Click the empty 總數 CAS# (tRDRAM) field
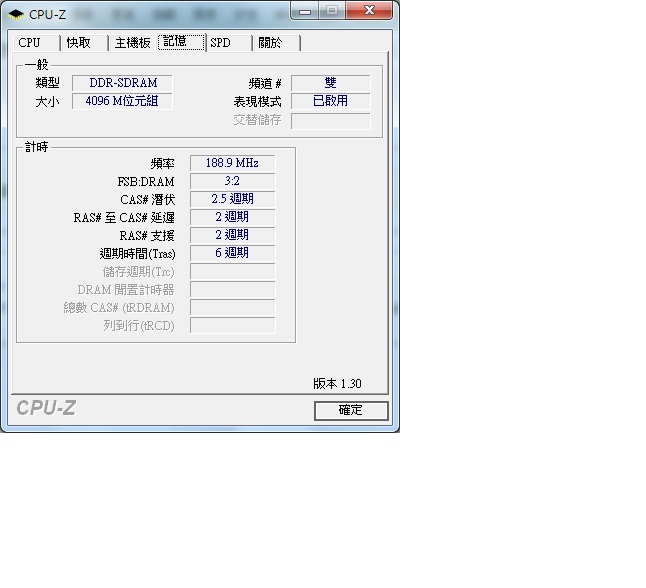Image resolution: width=646 pixels, height=588 pixels. 232,307
